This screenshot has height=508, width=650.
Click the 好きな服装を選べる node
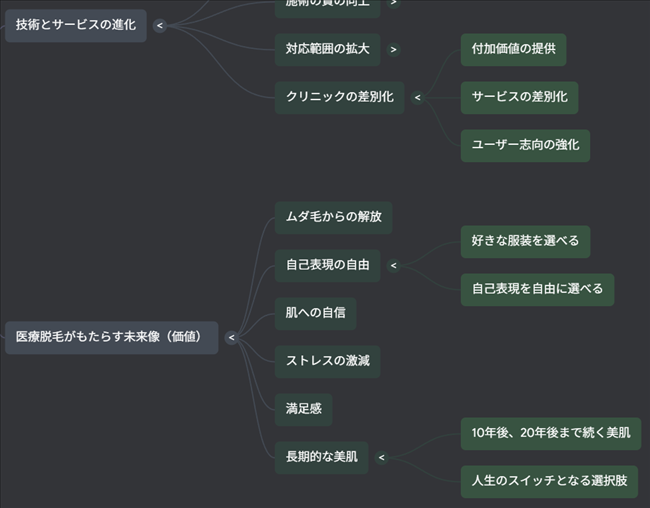(x=525, y=241)
